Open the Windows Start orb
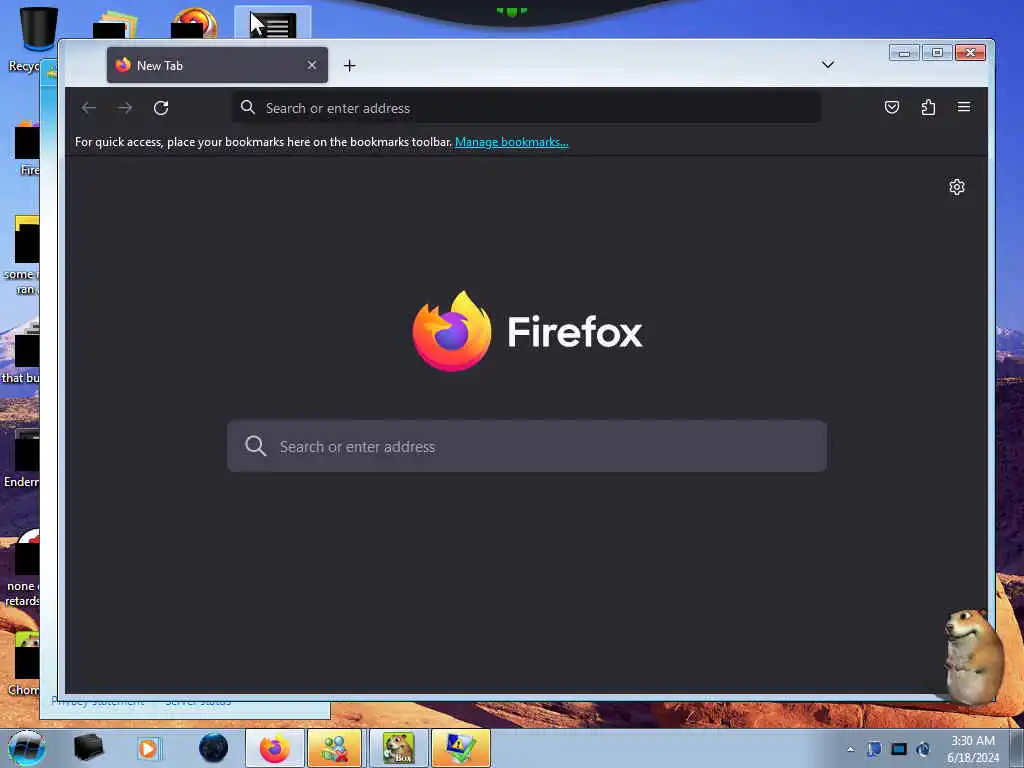Viewport: 1024px width, 768px height. pos(27,748)
